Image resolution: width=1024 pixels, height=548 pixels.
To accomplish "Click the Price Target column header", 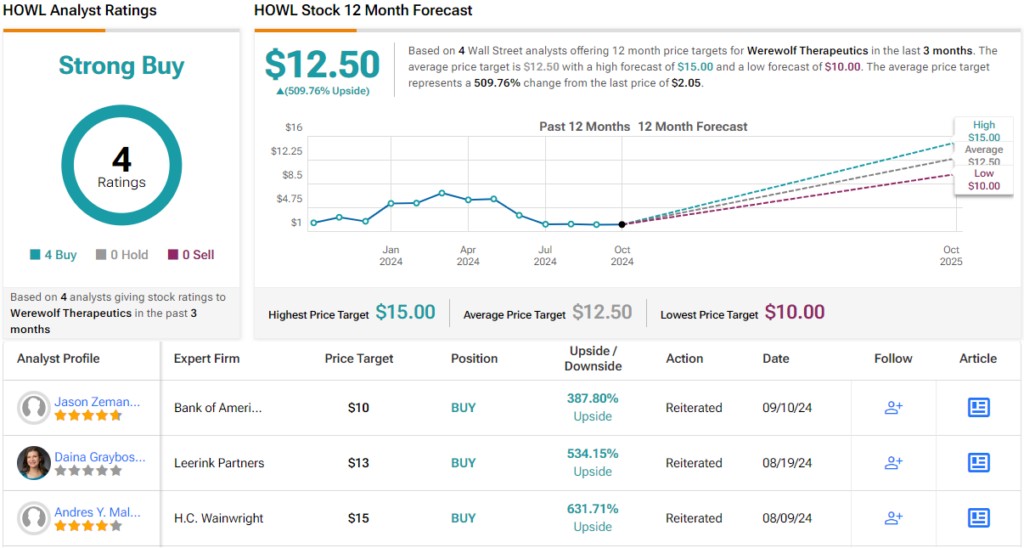I will coord(359,359).
